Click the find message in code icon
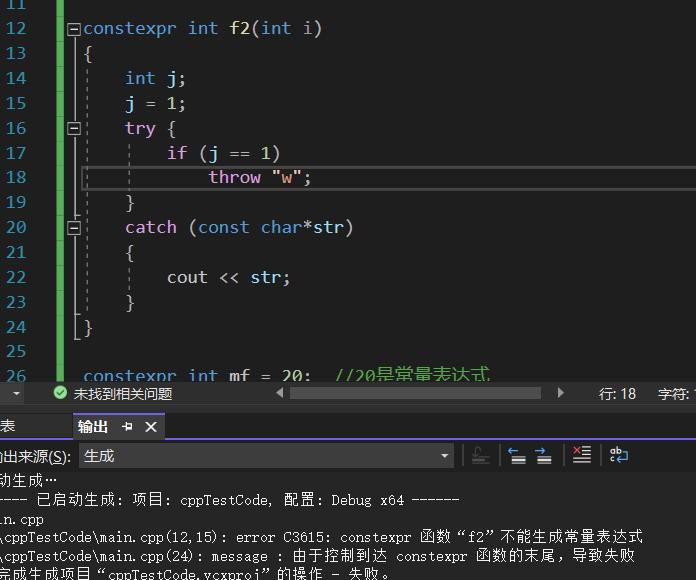Viewport: 696px width, 580px height. tap(481, 456)
